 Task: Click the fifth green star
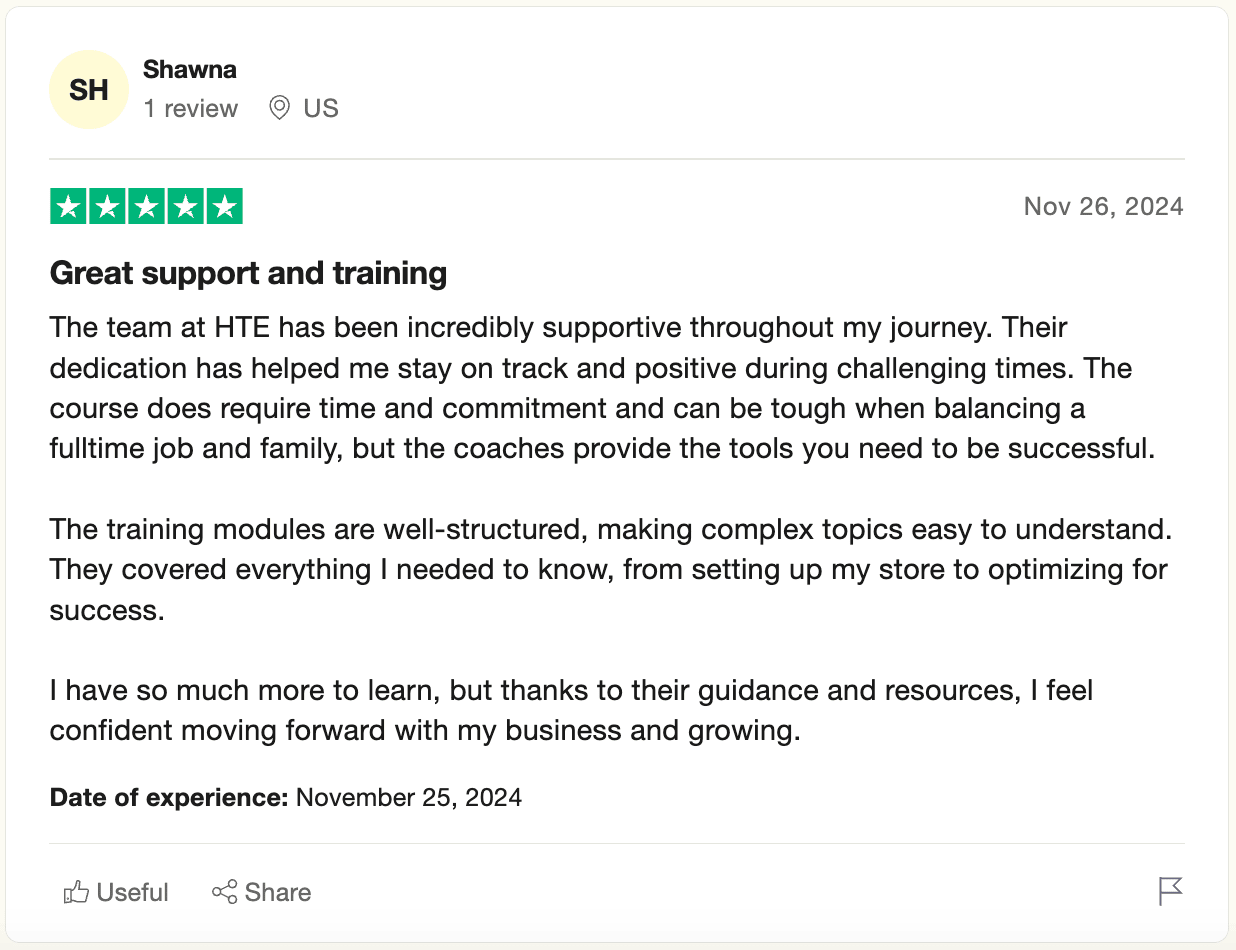(224, 207)
